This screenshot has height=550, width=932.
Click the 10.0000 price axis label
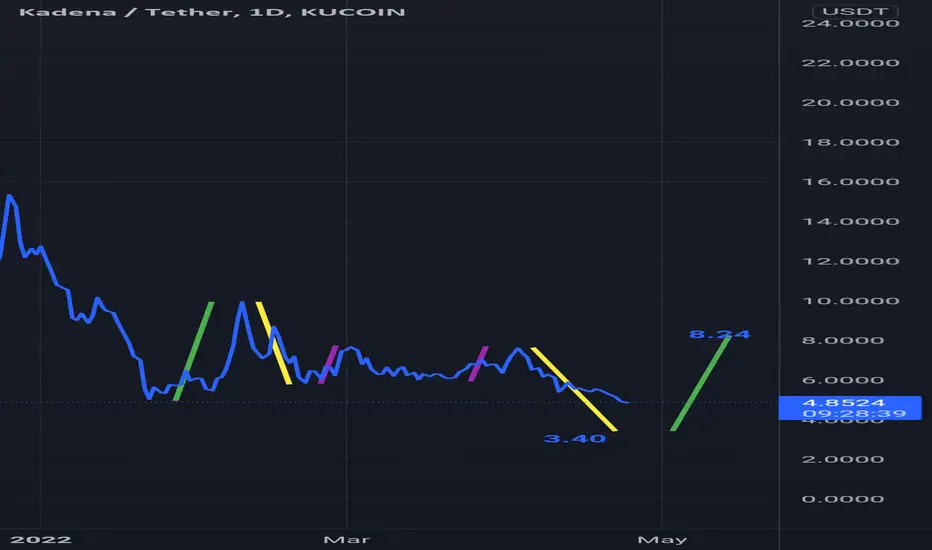click(x=851, y=300)
